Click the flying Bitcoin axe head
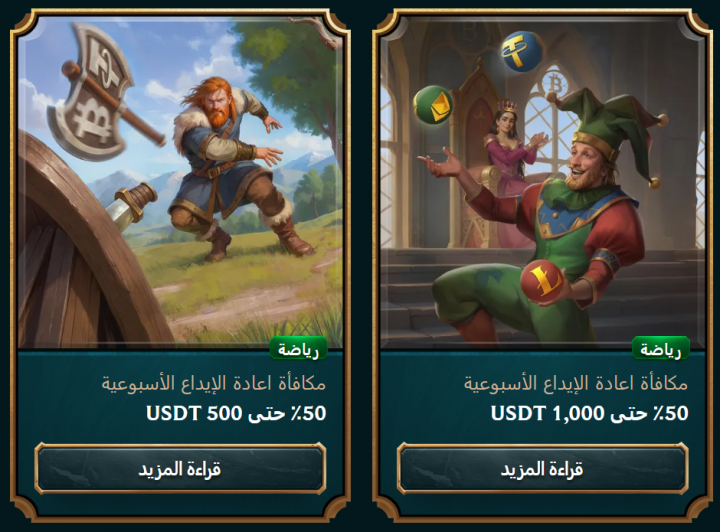720x532 pixels. (90, 92)
